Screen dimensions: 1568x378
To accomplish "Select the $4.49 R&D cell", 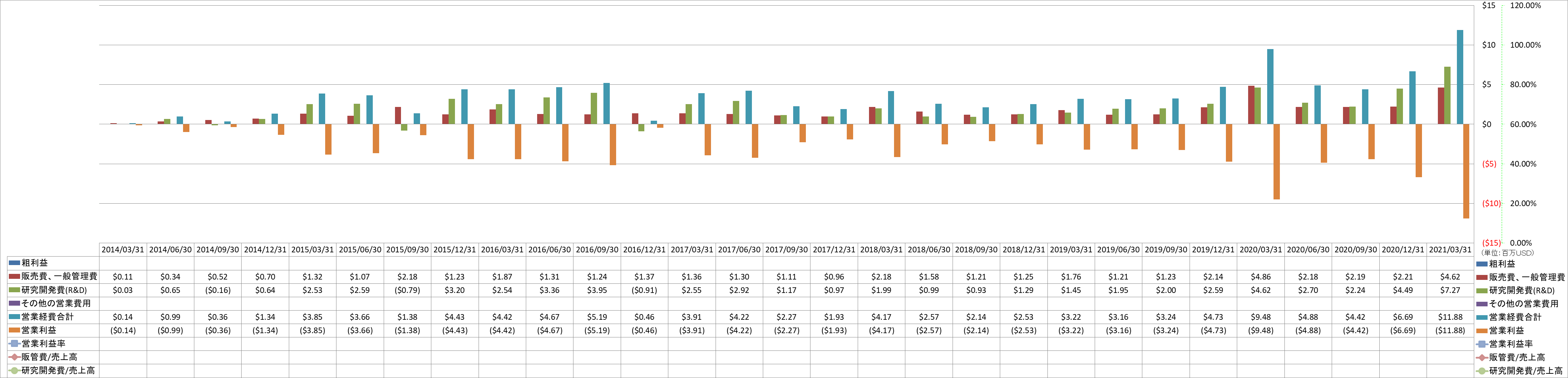I will (x=1403, y=290).
